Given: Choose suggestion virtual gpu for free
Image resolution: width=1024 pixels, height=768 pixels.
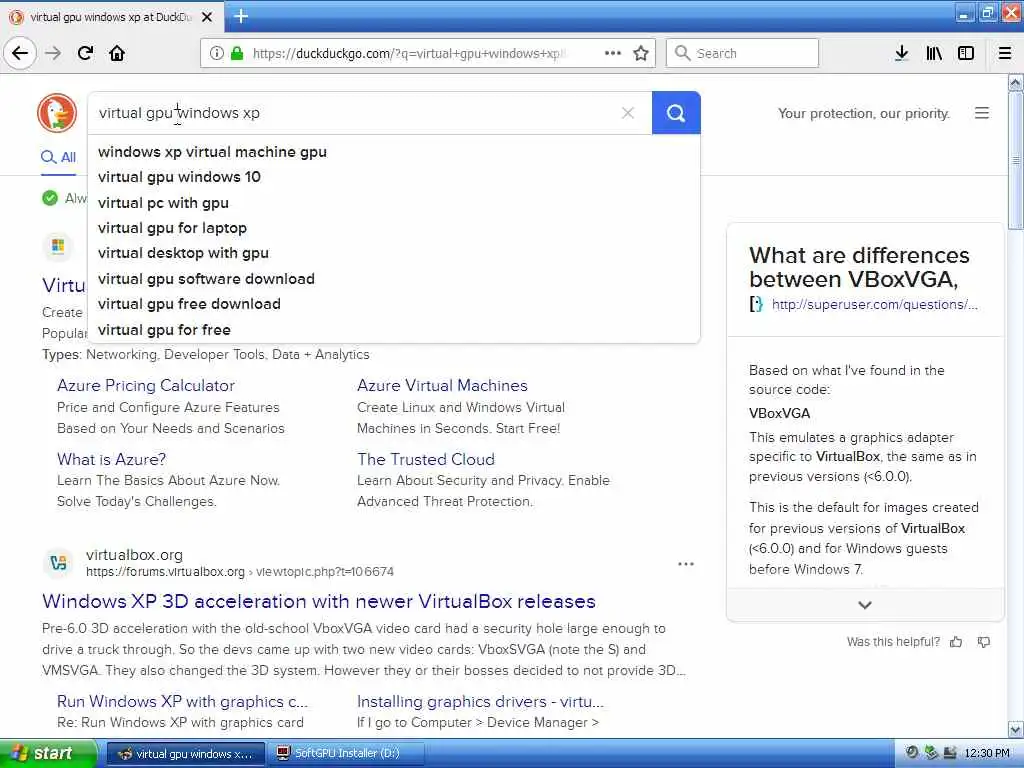Looking at the screenshot, I should coord(164,330).
